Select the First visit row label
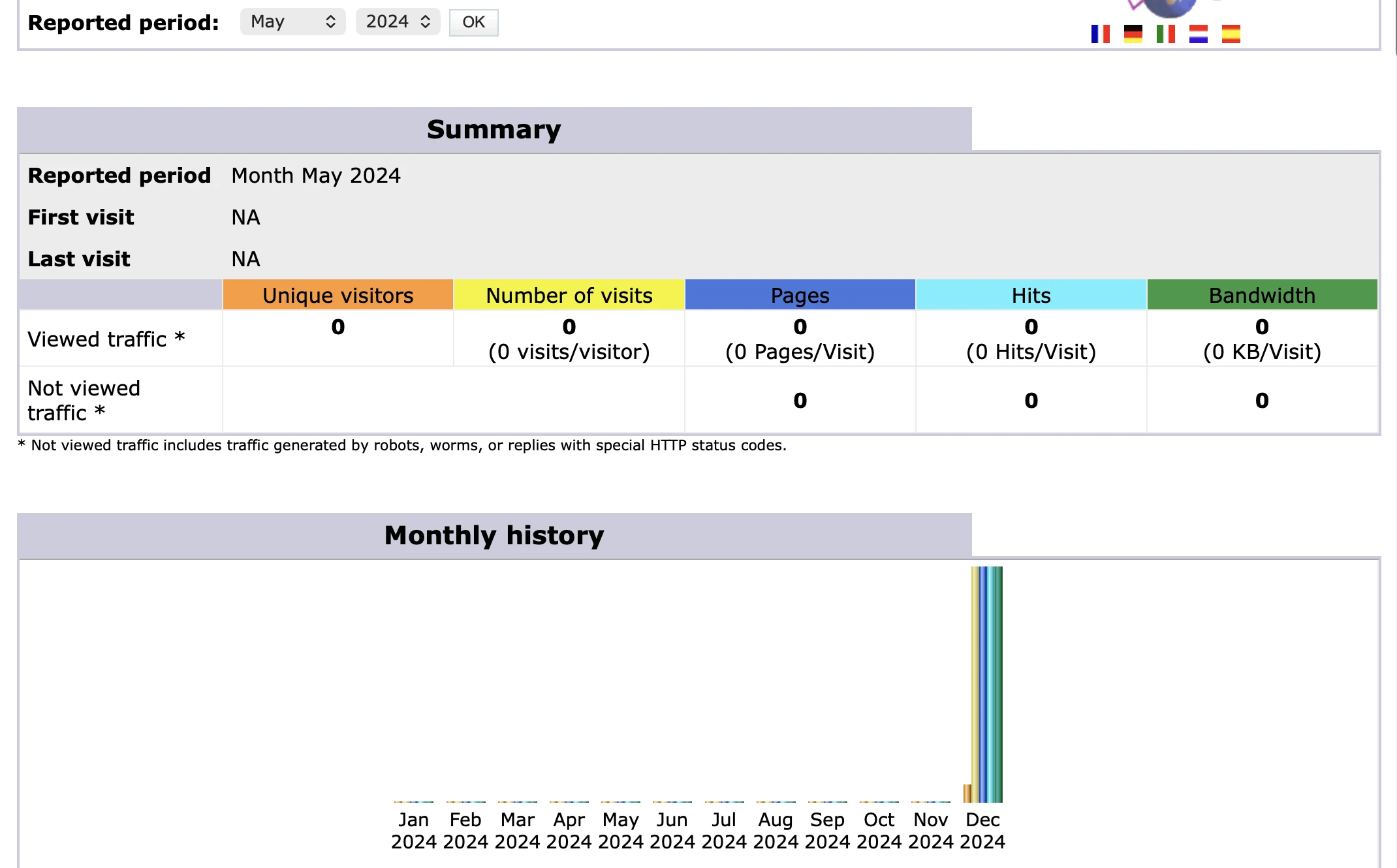Screen dimensions: 1397x868 (81, 217)
